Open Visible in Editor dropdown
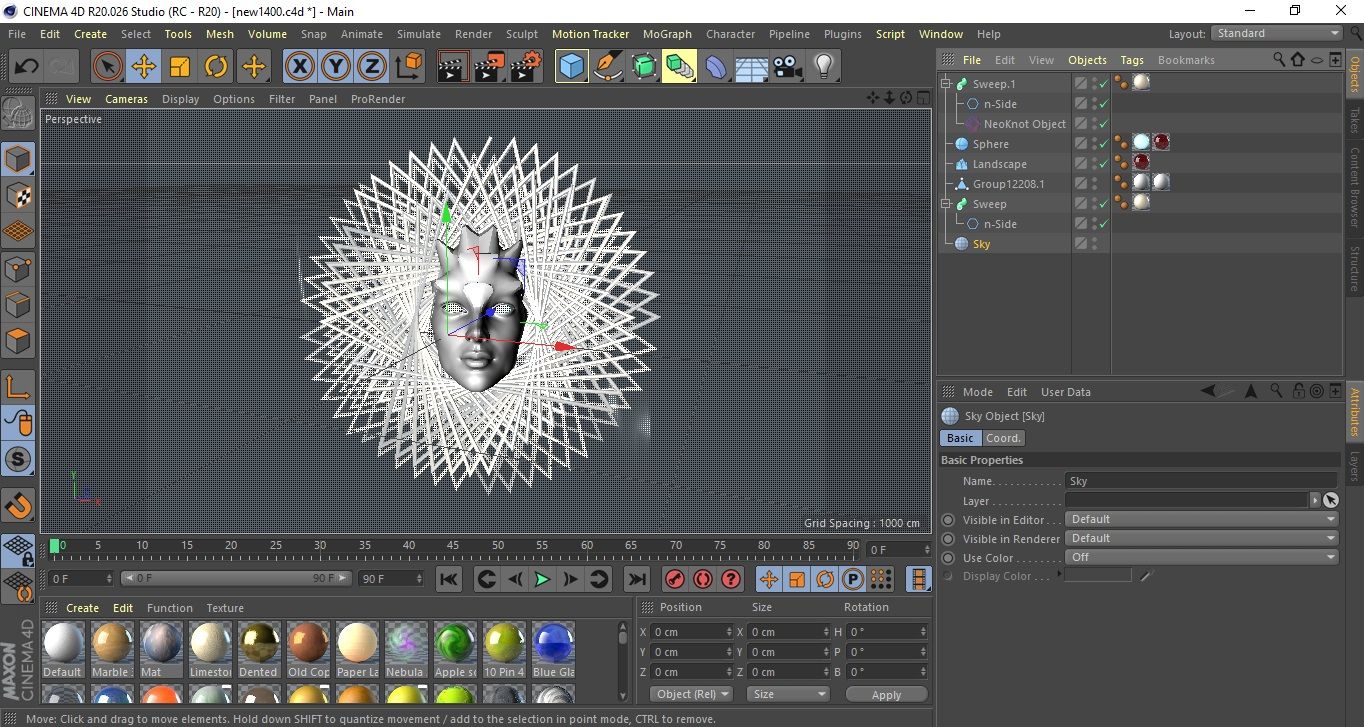This screenshot has height=727, width=1364. click(1202, 519)
